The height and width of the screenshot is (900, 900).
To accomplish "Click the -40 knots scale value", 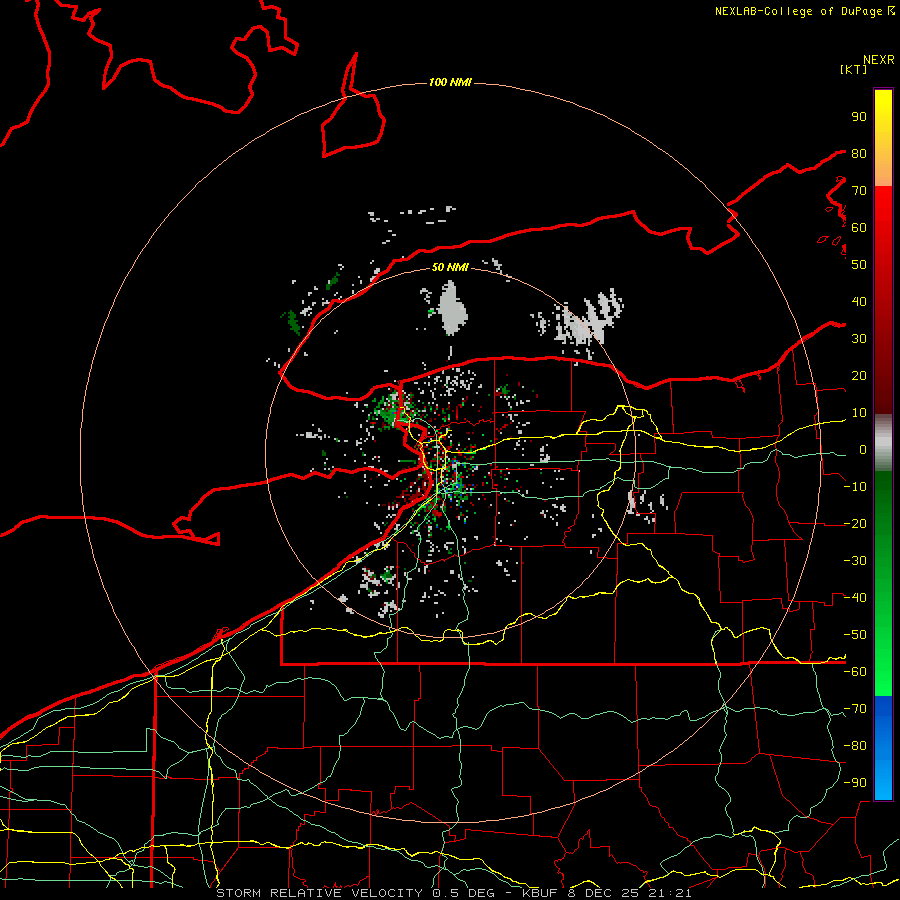I will [855, 598].
